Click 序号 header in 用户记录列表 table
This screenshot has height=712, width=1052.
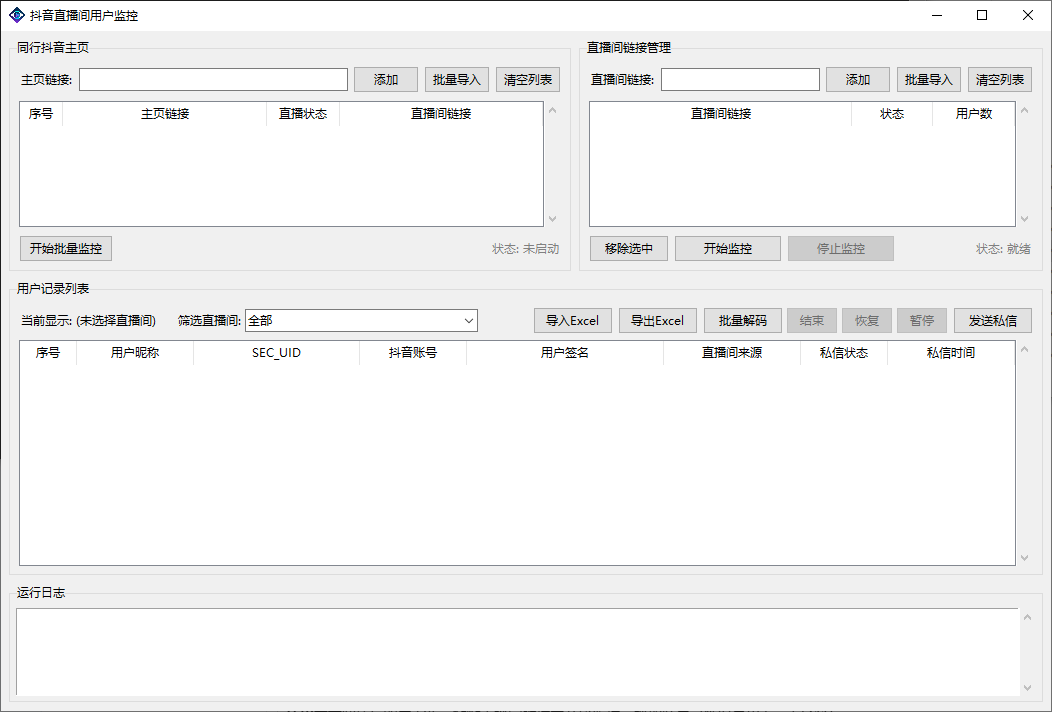(48, 353)
